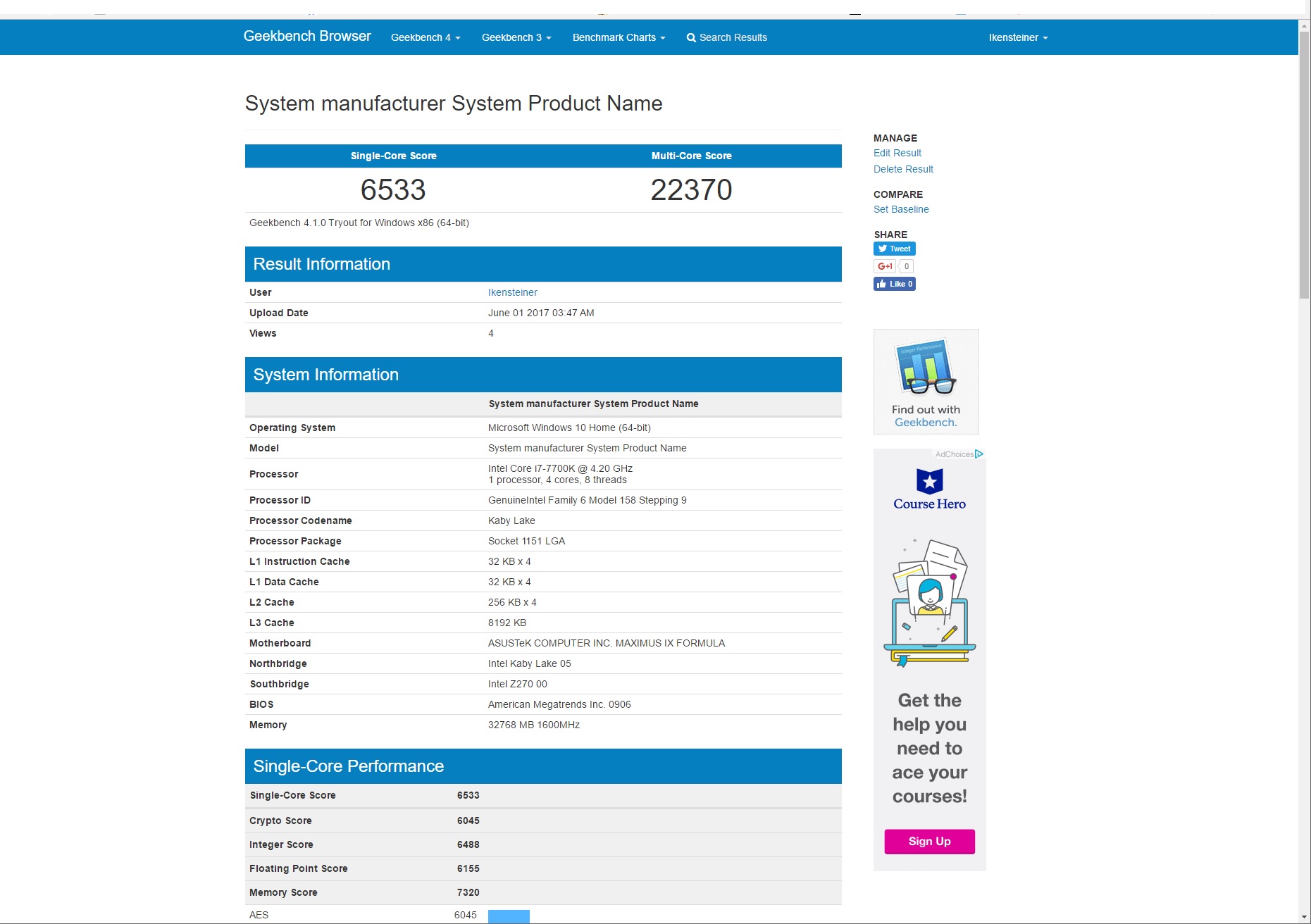1311x924 pixels.
Task: Click the Google +1 share button
Action: coord(885,266)
